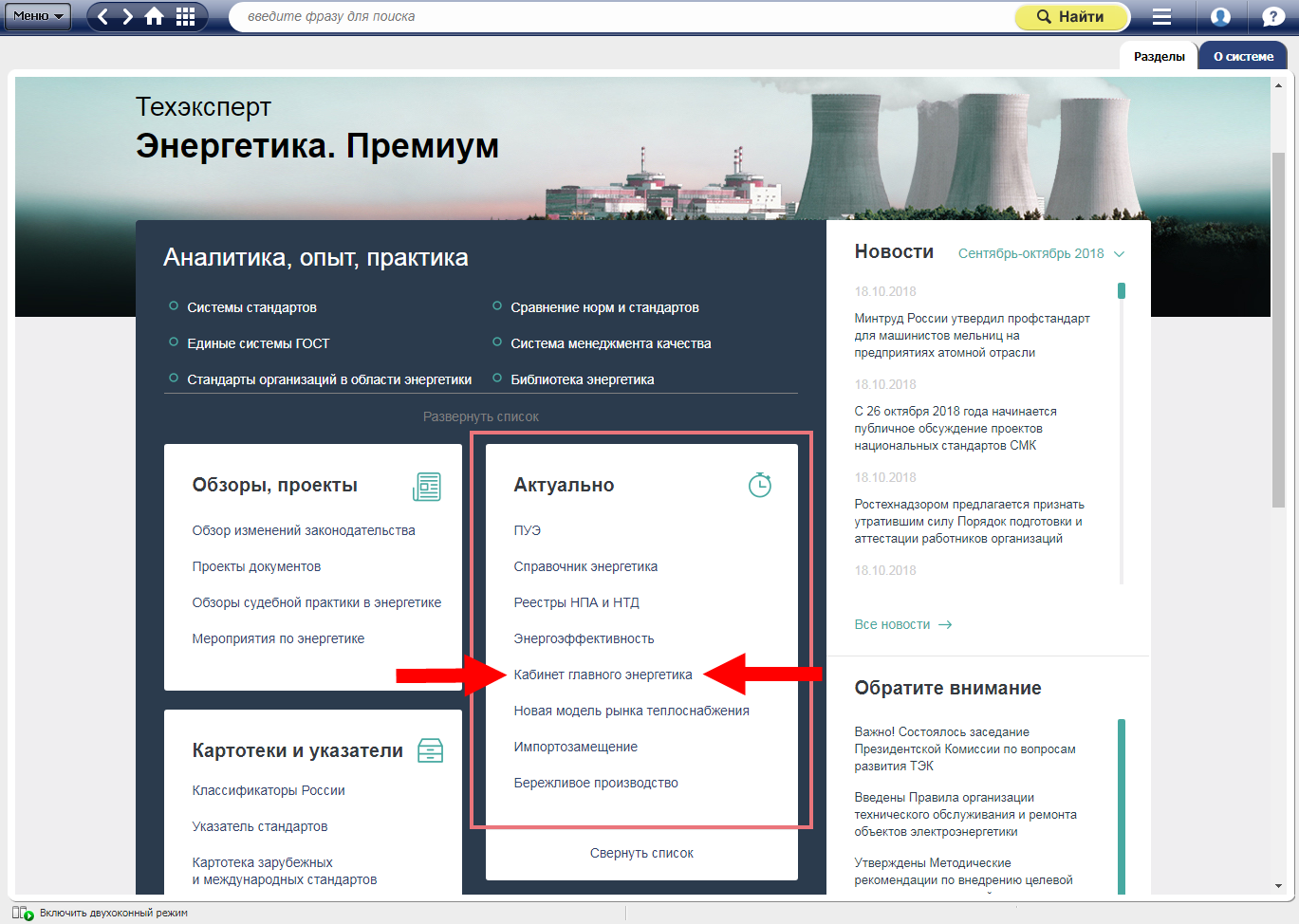Click the back navigation arrow

point(103,16)
